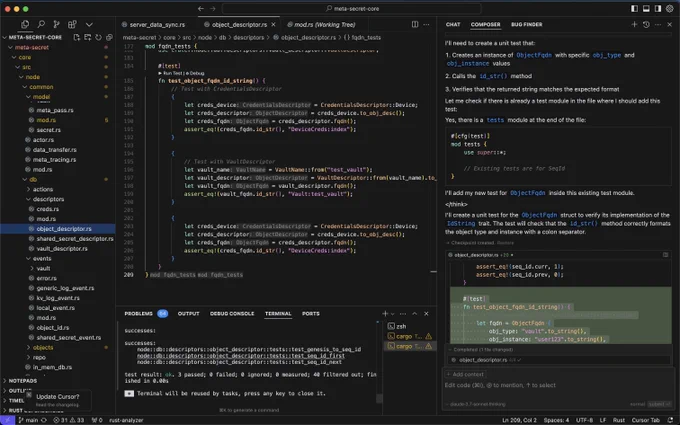Image resolution: width=680 pixels, height=425 pixels.
Task: Switch to PORTS panel tab
Action: [311, 314]
